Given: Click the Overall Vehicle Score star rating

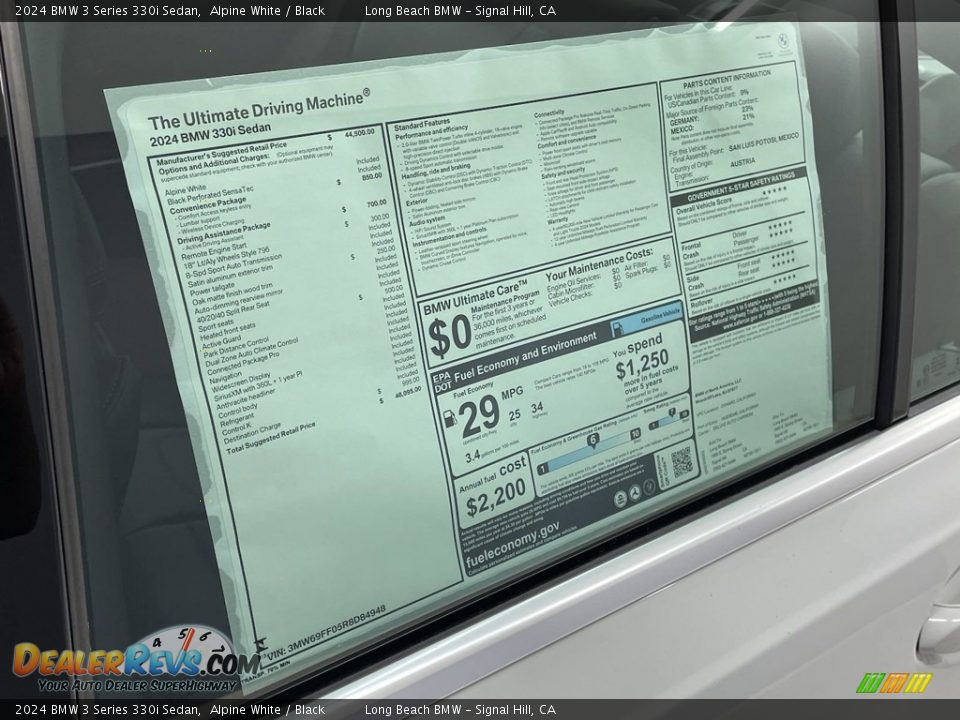Looking at the screenshot, I should [774, 191].
